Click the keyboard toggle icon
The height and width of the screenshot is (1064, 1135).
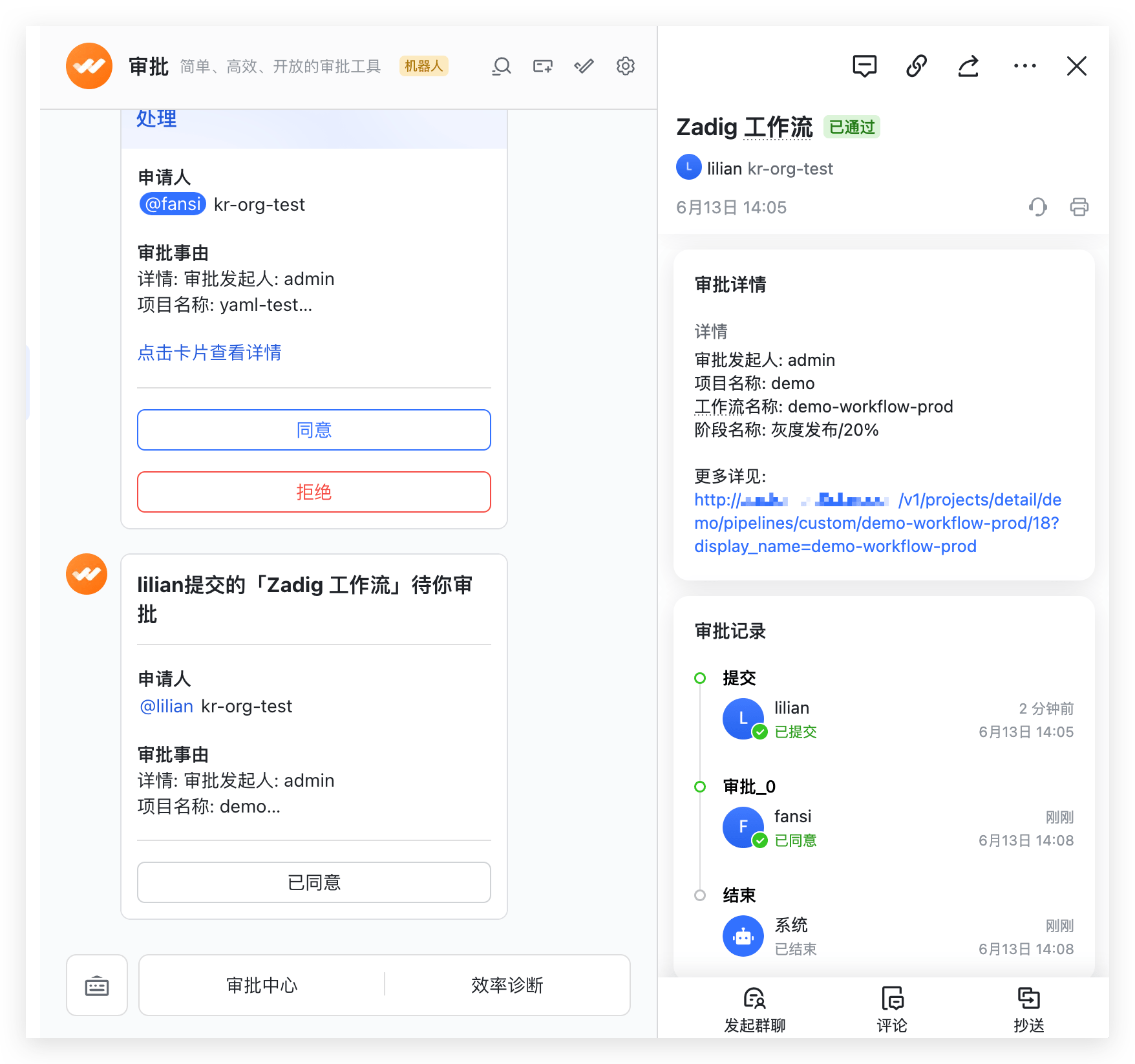(97, 985)
